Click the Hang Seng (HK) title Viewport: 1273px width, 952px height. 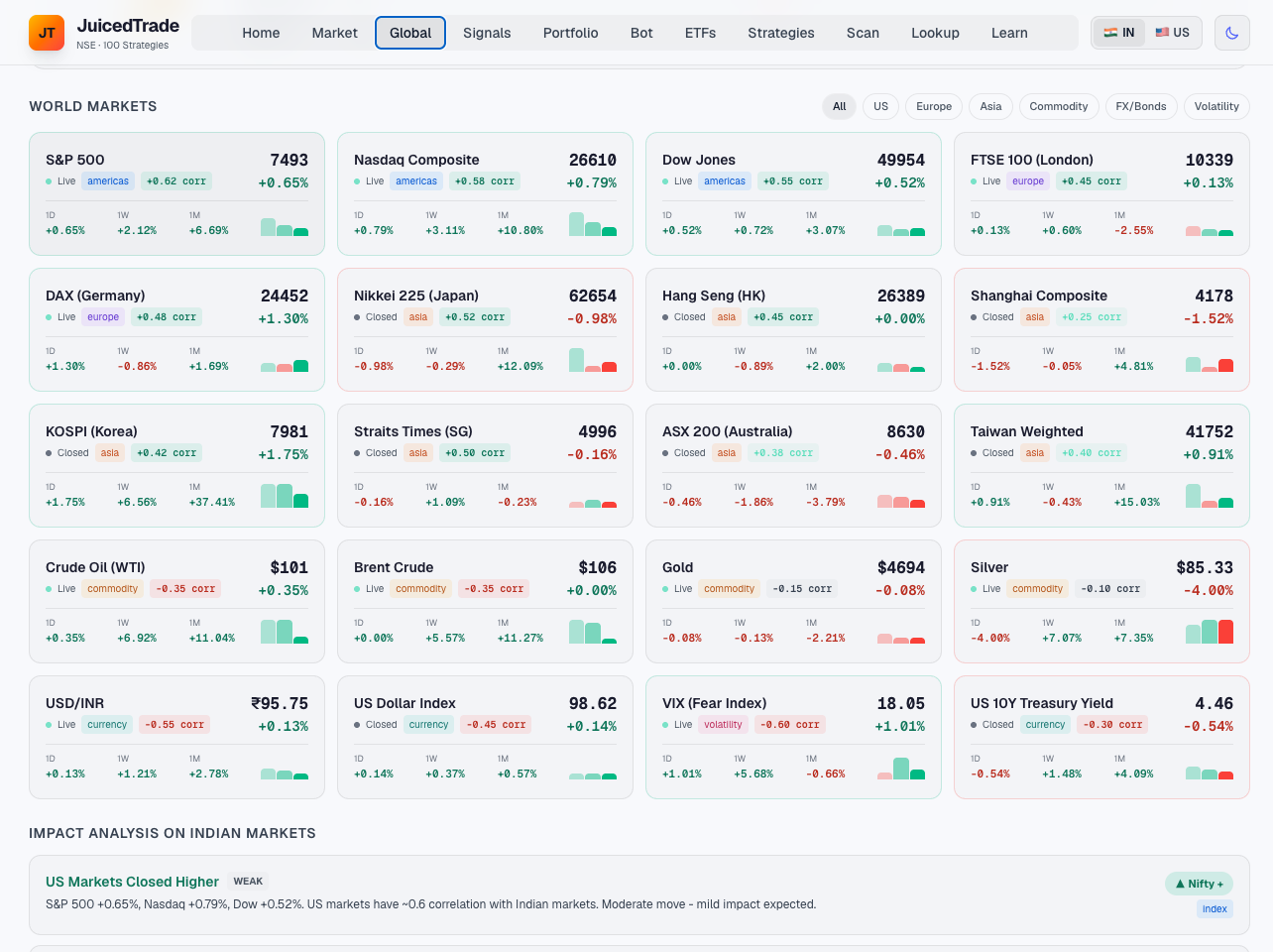(714, 296)
